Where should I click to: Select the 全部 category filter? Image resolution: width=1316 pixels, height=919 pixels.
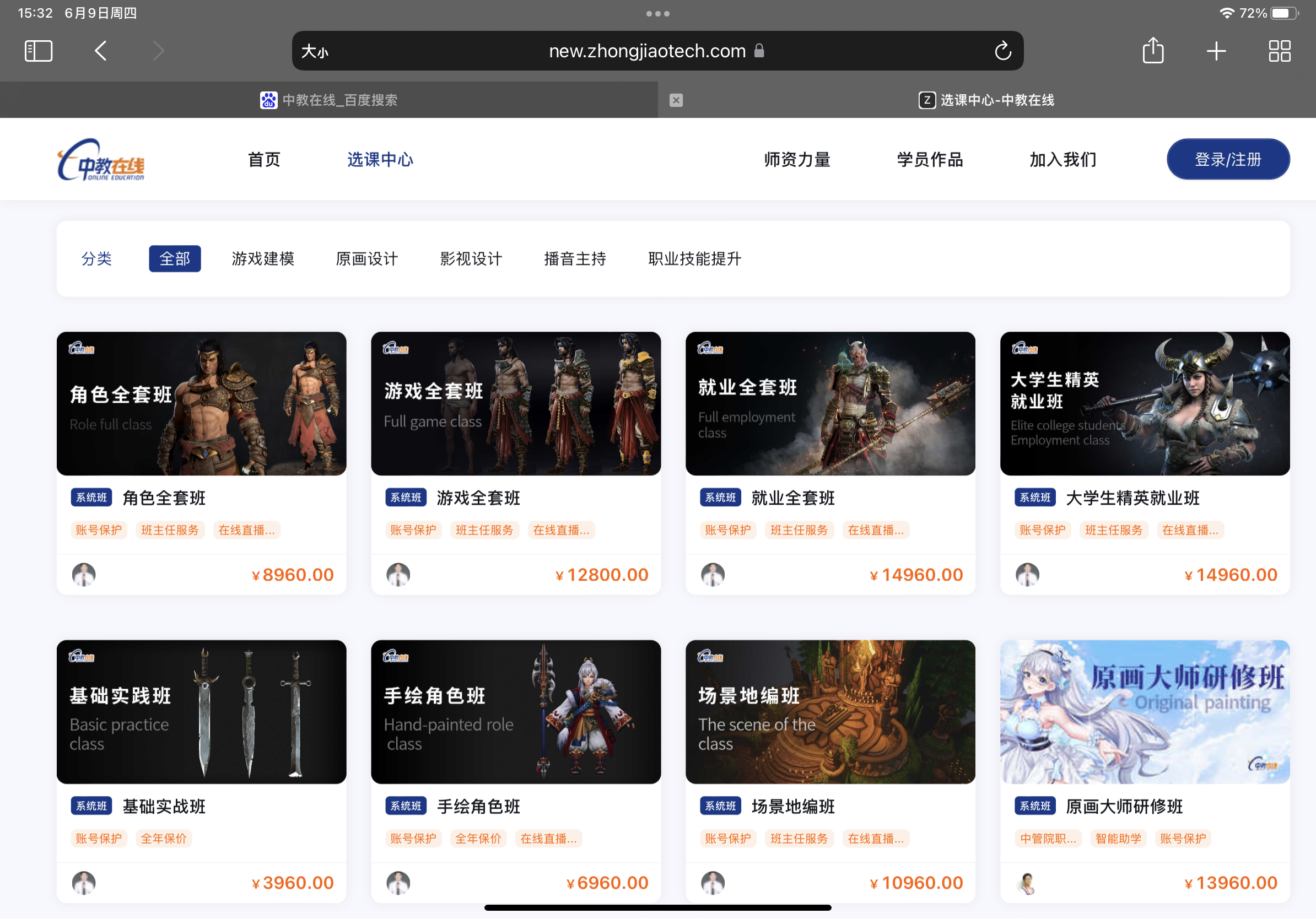pos(175,258)
